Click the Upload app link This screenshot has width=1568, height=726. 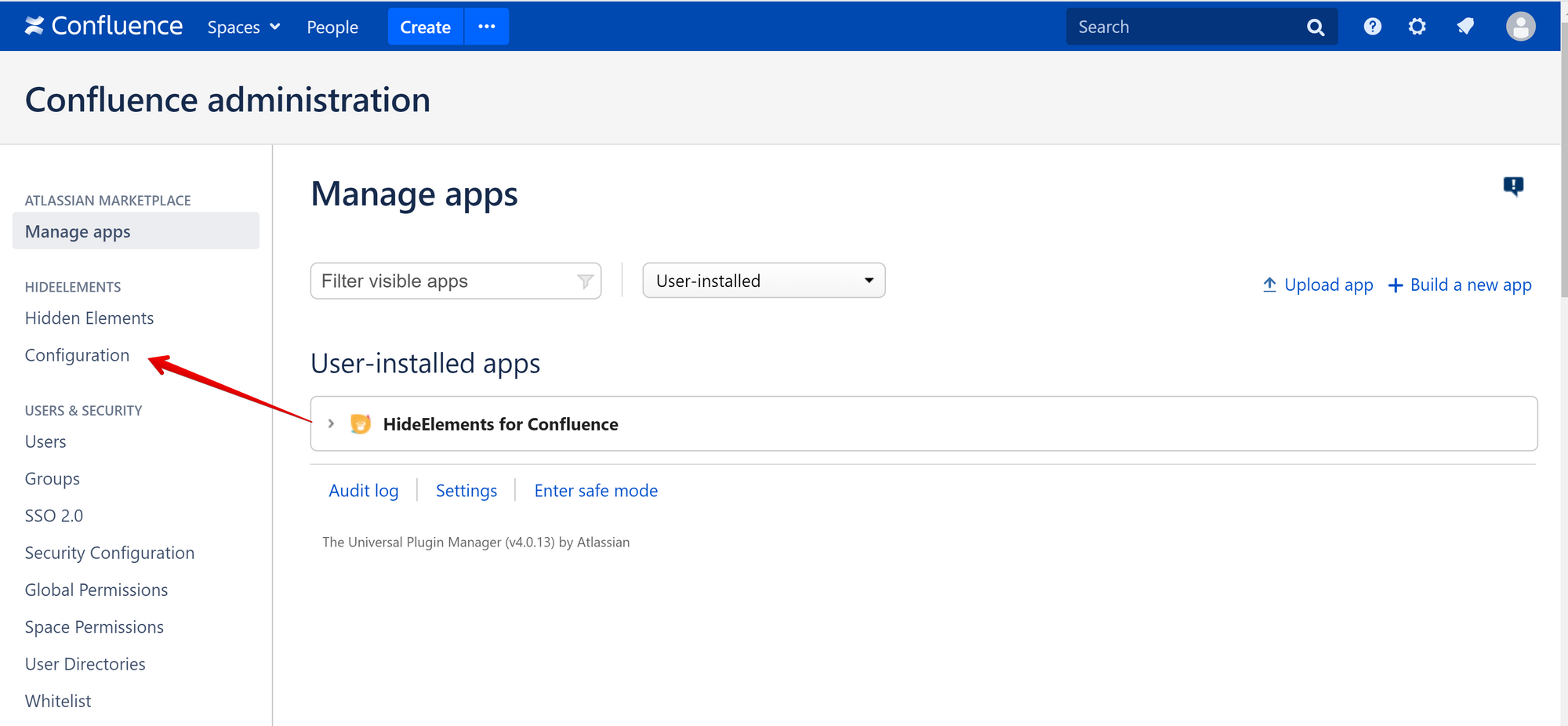pyautogui.click(x=1318, y=285)
